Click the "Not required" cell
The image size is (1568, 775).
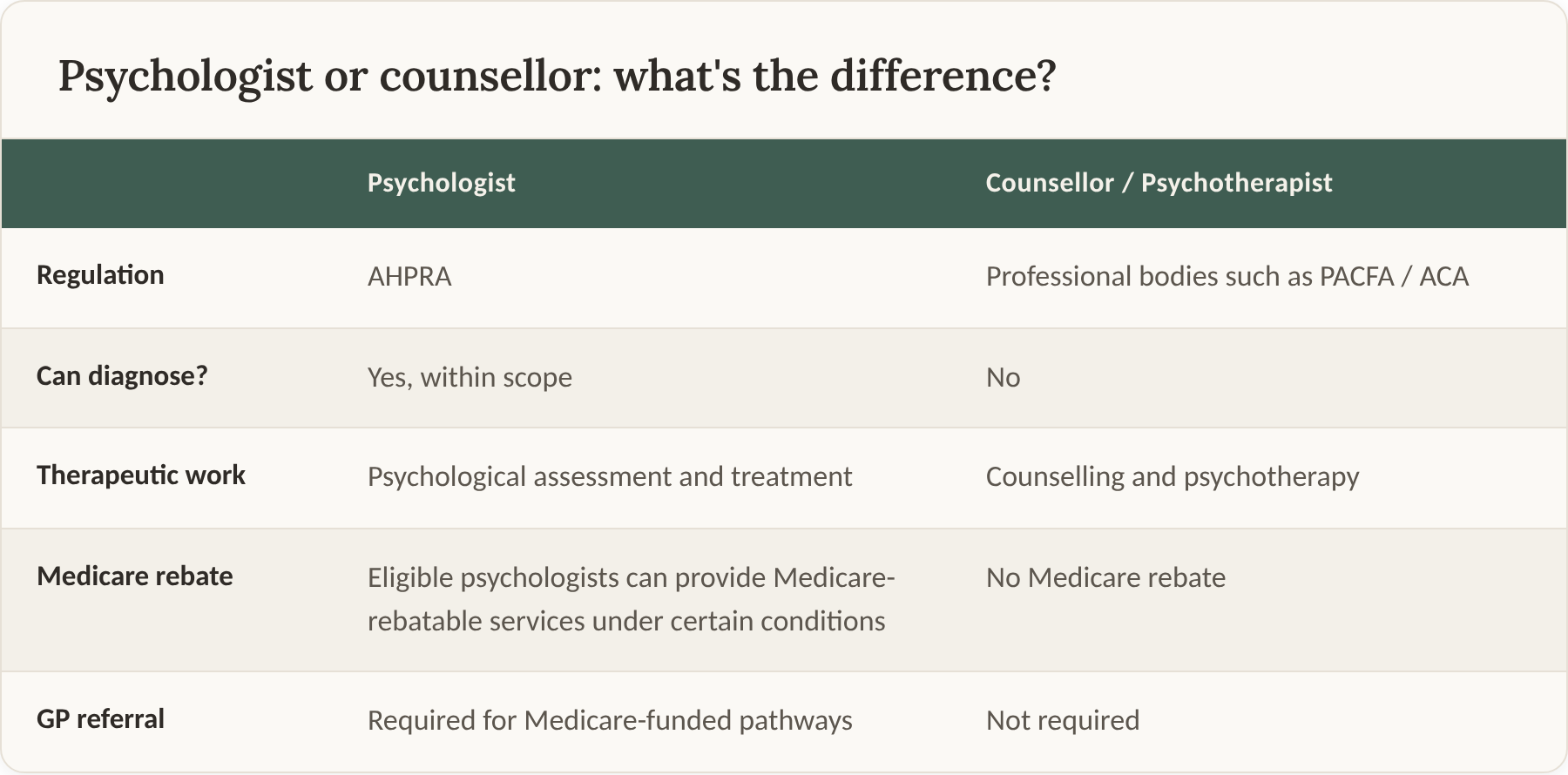point(1063,721)
